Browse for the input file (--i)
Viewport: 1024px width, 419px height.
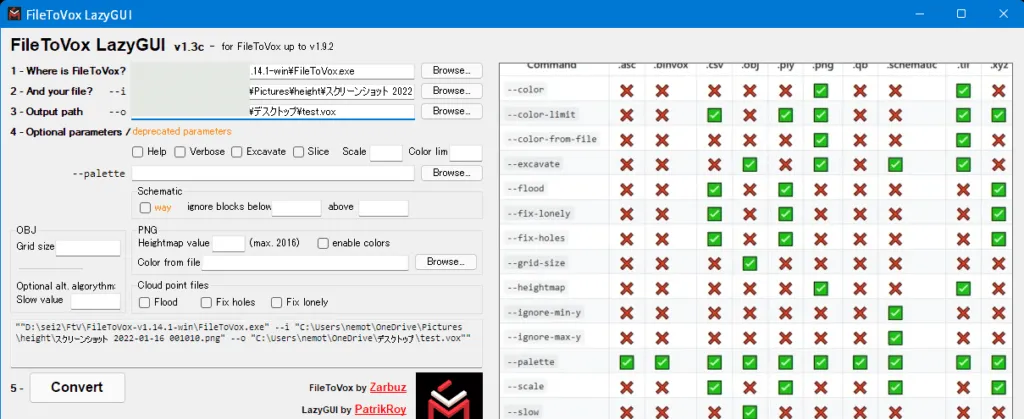tap(452, 91)
